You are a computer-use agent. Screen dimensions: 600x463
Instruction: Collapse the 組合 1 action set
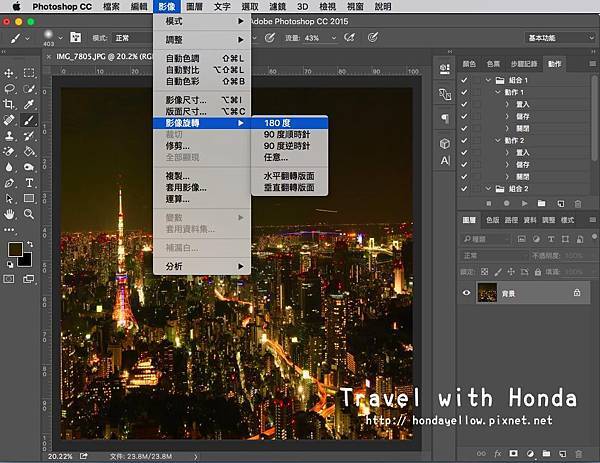click(x=488, y=80)
